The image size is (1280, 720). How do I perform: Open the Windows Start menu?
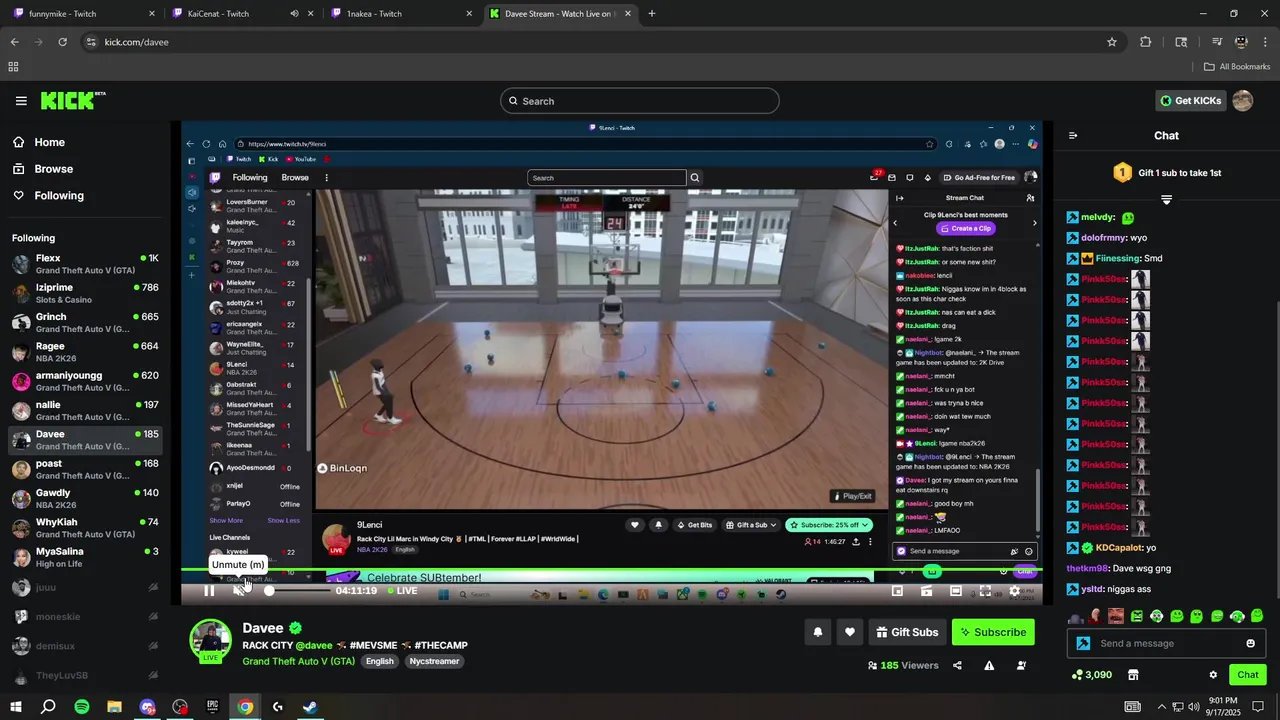click(15, 707)
